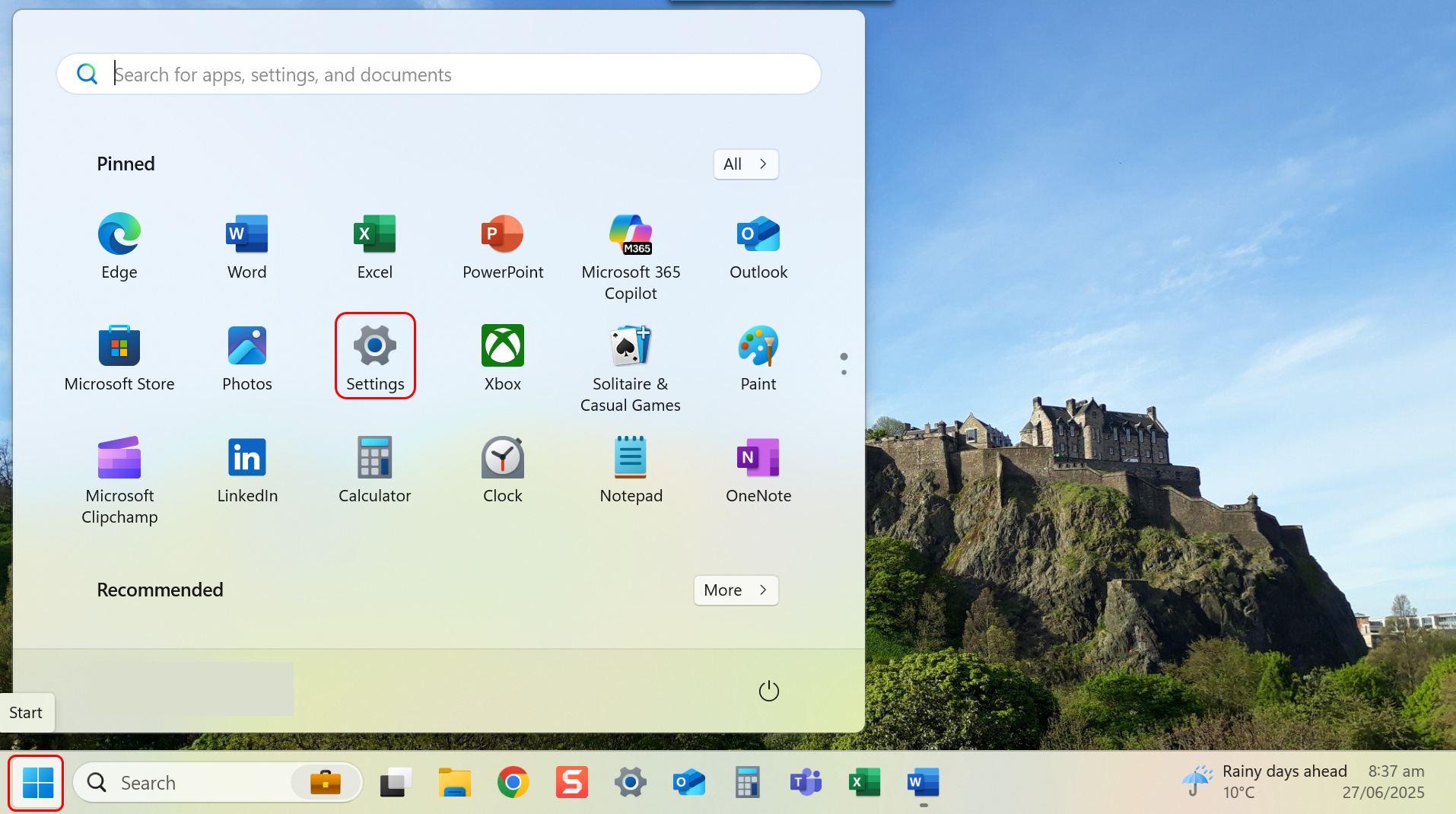Click the user account area in Start menu
This screenshot has width=1456, height=814.
tap(190, 688)
